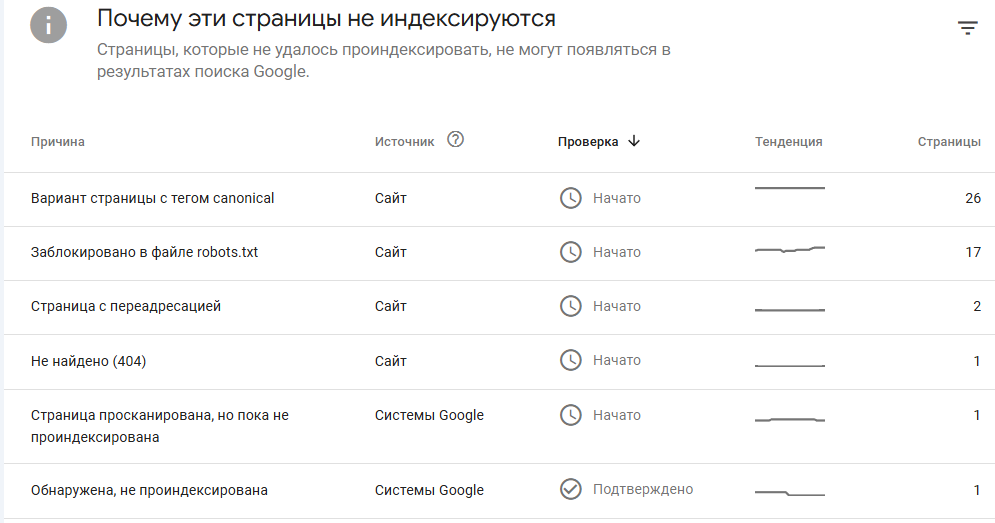Image resolution: width=995 pixels, height=523 pixels.
Task: Click the gray info icon beside the heading
Action: [48, 25]
